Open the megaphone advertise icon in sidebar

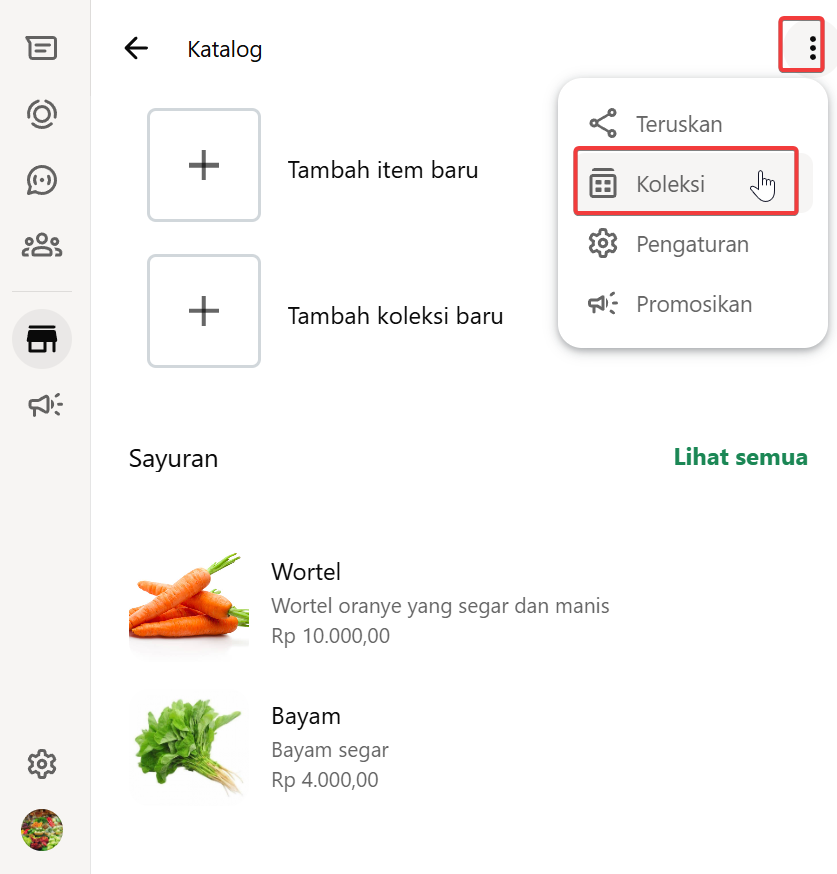point(44,405)
